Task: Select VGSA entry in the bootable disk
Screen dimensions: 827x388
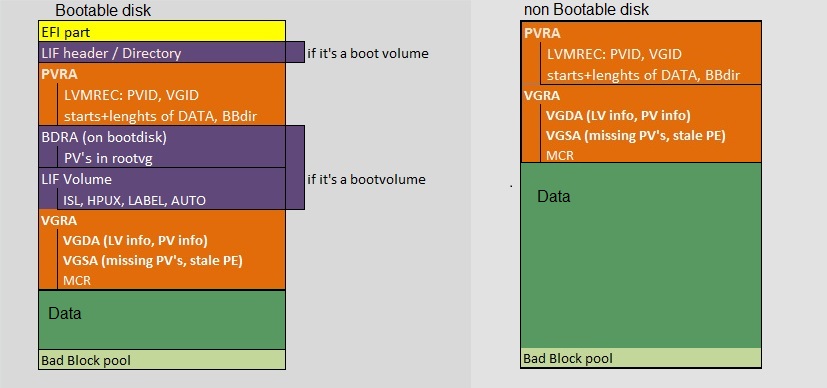Action: click(x=152, y=260)
